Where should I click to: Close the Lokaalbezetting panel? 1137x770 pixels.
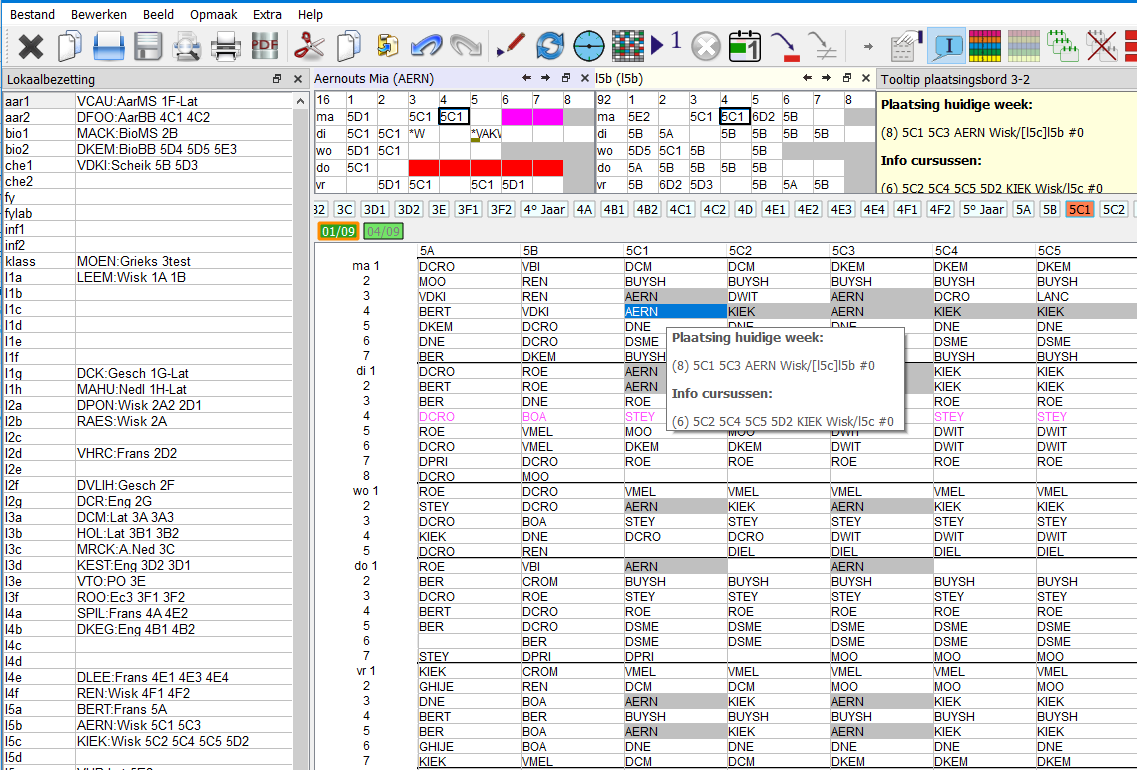[x=297, y=79]
